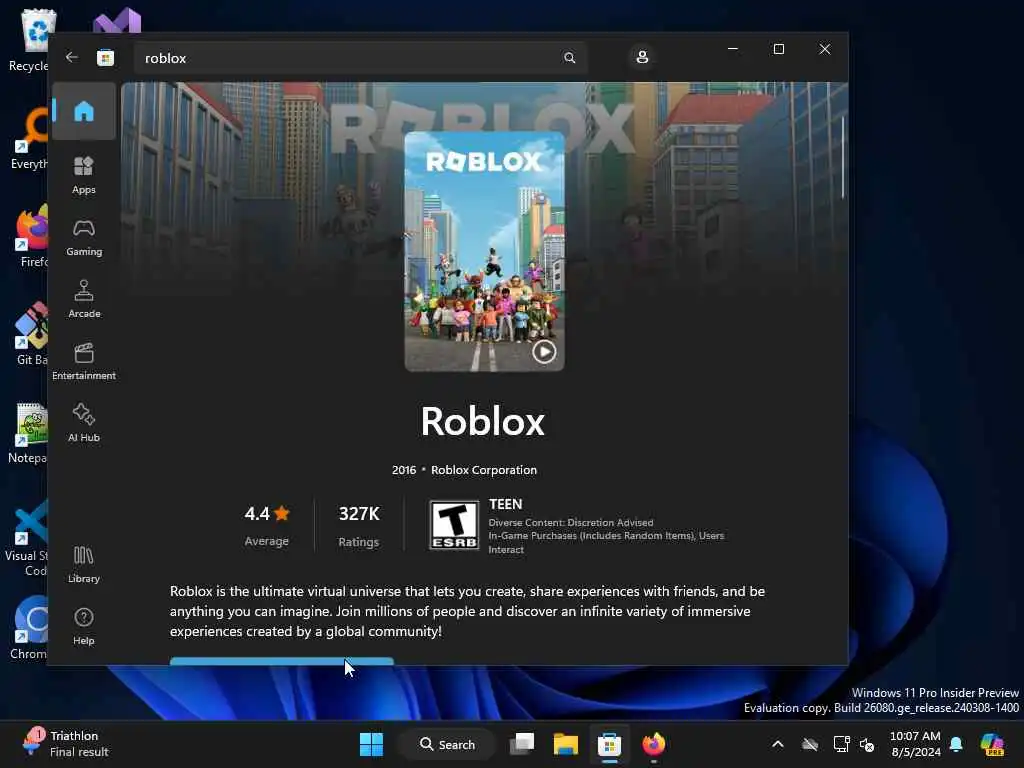This screenshot has height=768, width=1024.
Task: Maximize the Microsoft Store window
Action: 778,49
